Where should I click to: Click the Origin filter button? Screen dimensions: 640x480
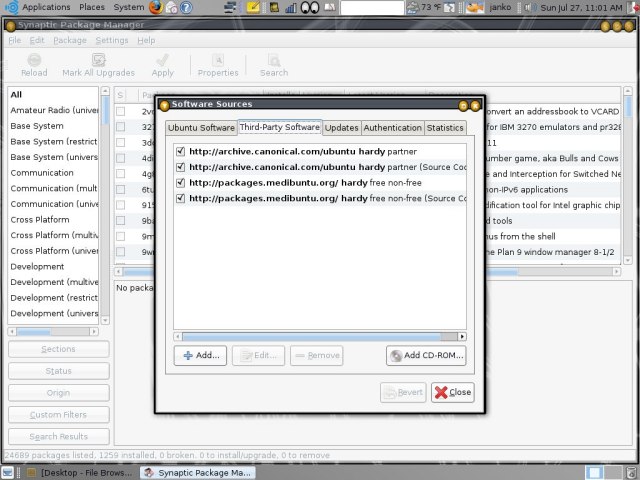(59, 393)
